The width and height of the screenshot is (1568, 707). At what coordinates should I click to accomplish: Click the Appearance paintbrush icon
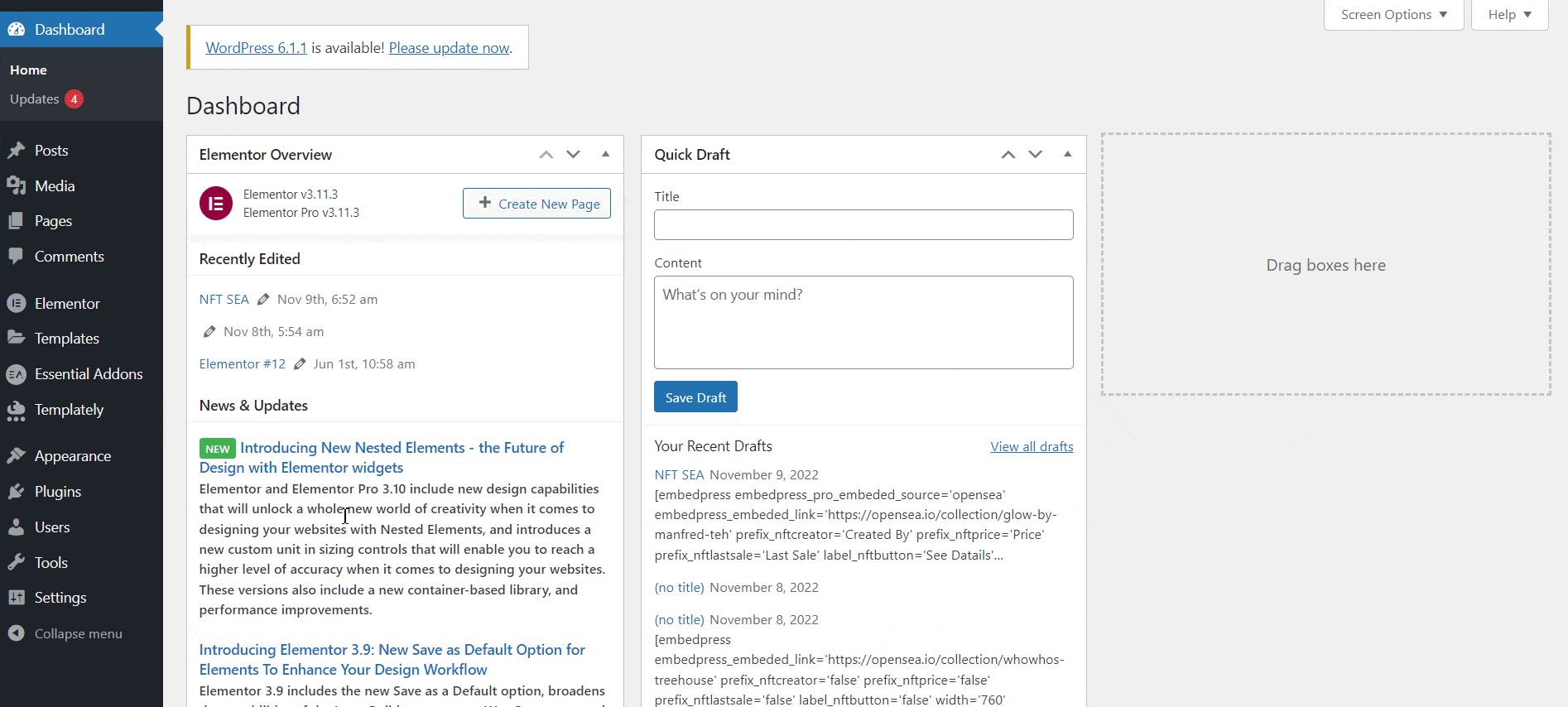(17, 456)
